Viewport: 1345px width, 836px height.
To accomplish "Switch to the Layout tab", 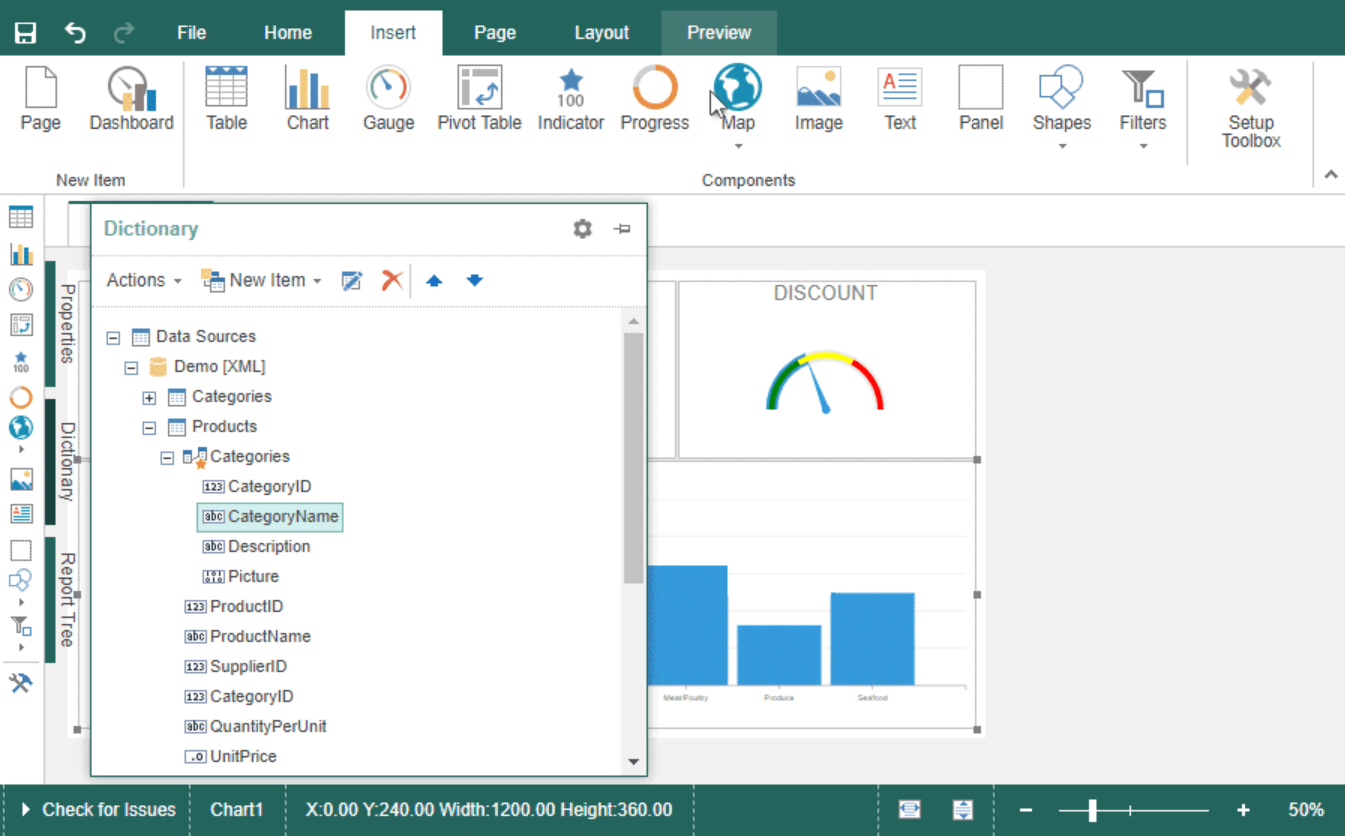I will point(602,33).
